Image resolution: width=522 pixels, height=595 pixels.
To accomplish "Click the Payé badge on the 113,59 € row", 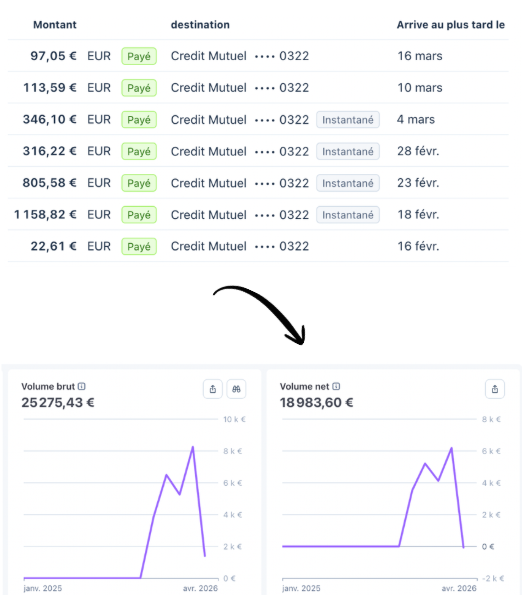I will [139, 88].
